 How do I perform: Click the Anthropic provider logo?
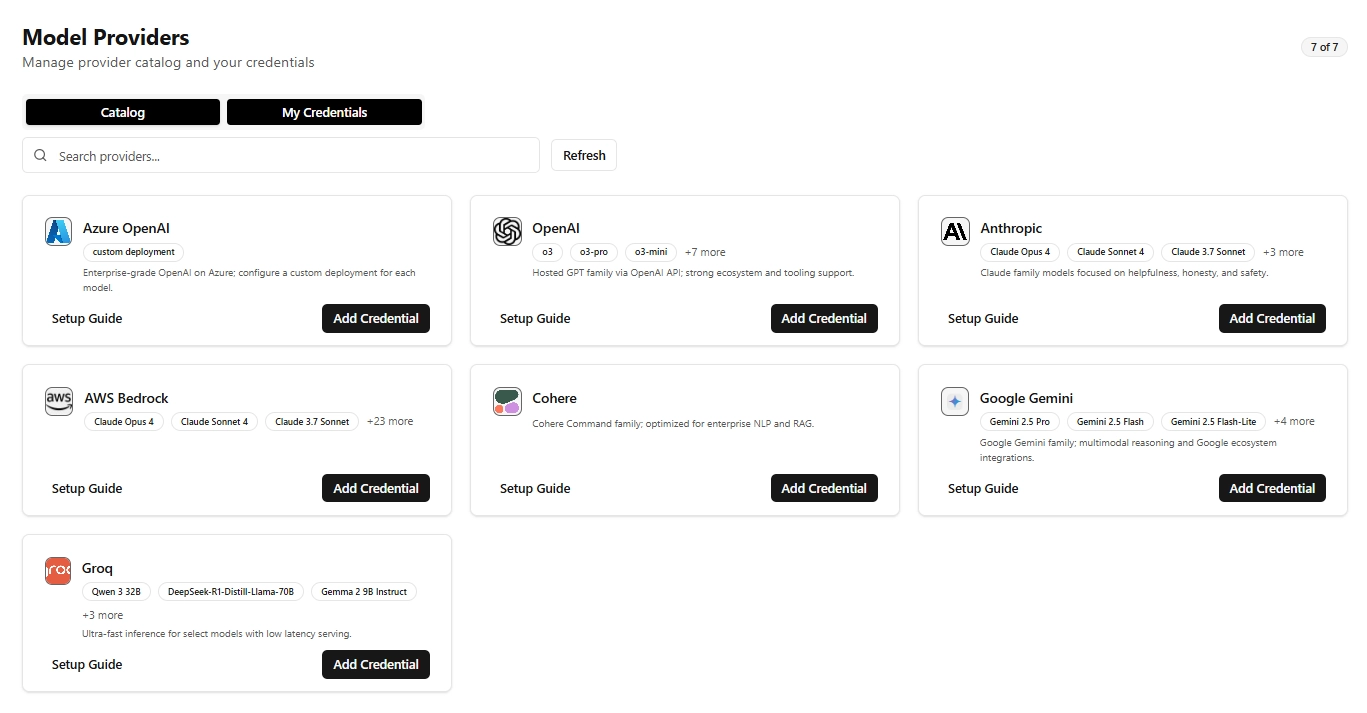(x=955, y=231)
